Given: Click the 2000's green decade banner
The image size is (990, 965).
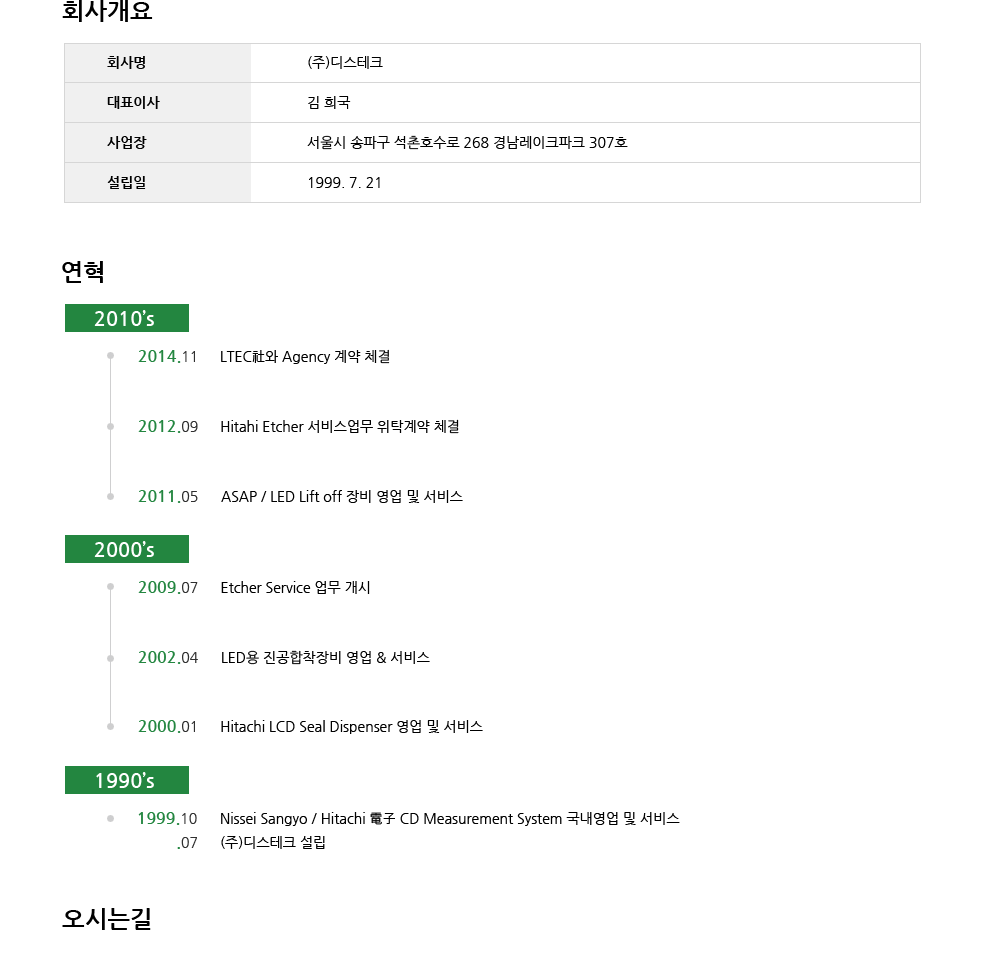Looking at the screenshot, I should 126,549.
